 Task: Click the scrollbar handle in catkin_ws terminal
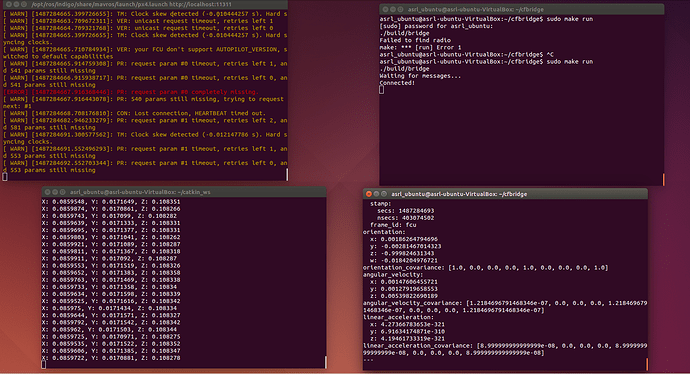[x=325, y=362]
